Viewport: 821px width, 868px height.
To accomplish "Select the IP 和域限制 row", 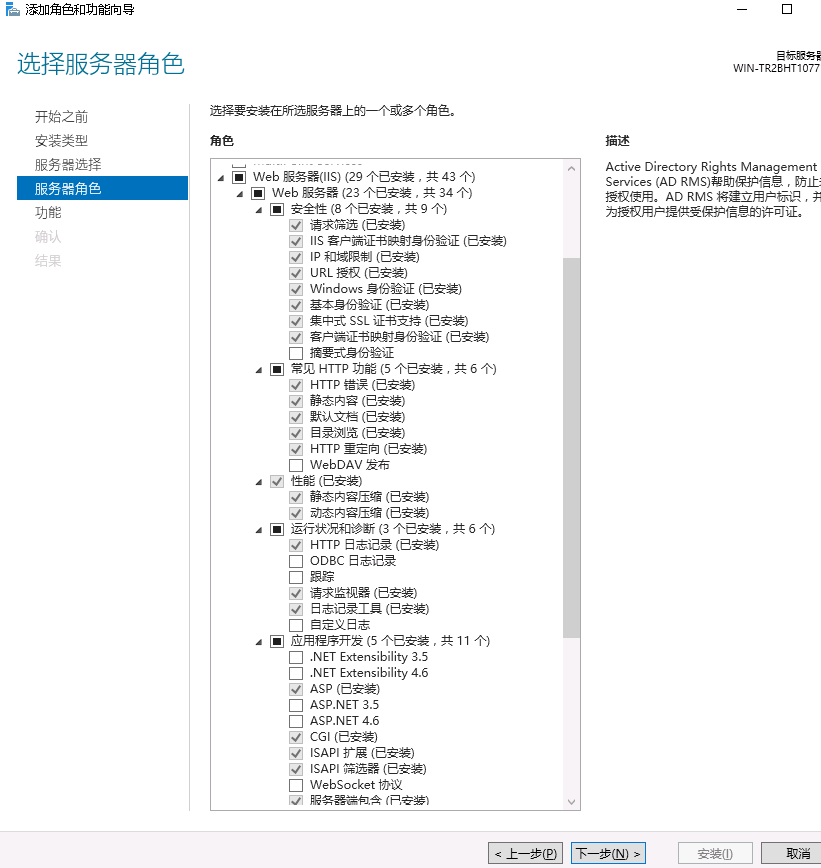I will (x=364, y=257).
